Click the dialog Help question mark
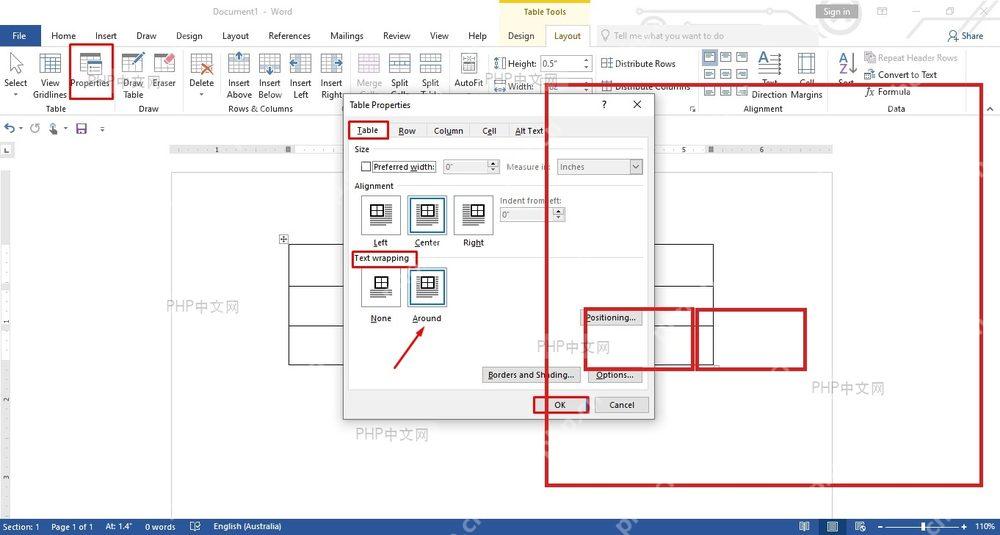This screenshot has width=1000, height=535. [605, 105]
